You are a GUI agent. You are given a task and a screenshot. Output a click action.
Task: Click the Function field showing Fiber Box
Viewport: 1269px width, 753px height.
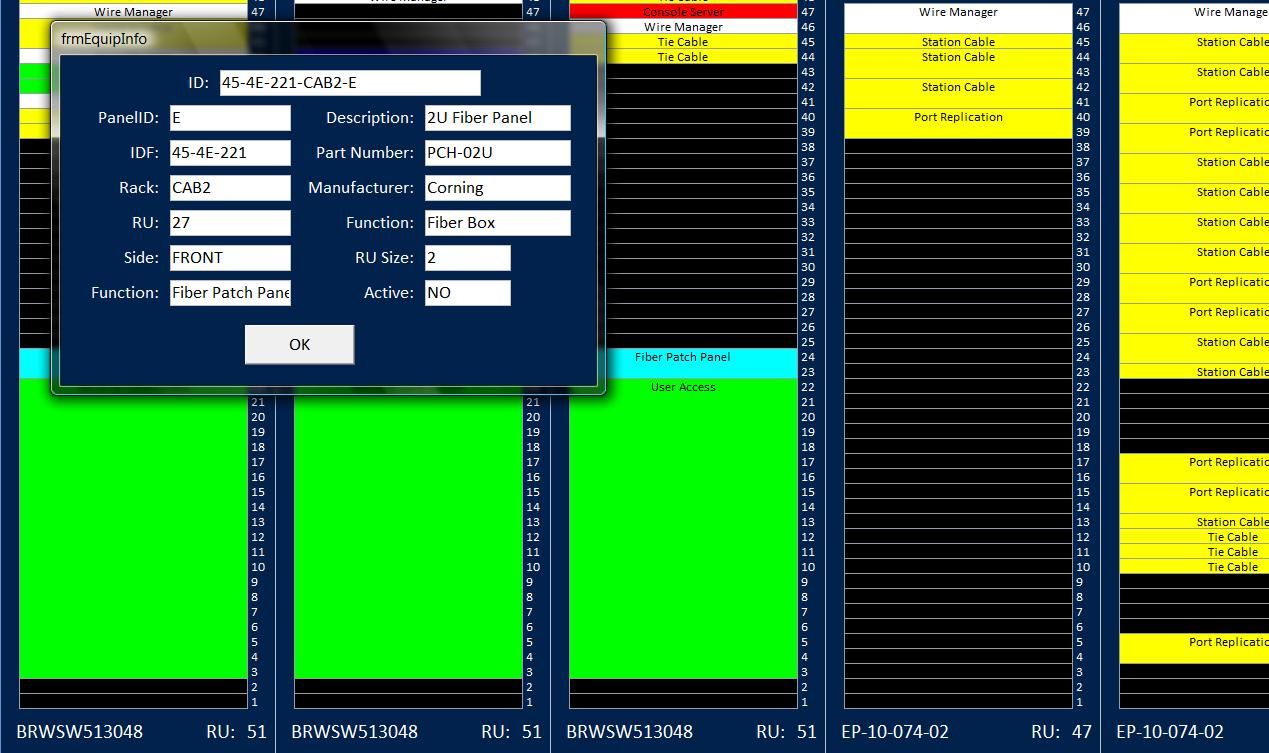tap(498, 223)
